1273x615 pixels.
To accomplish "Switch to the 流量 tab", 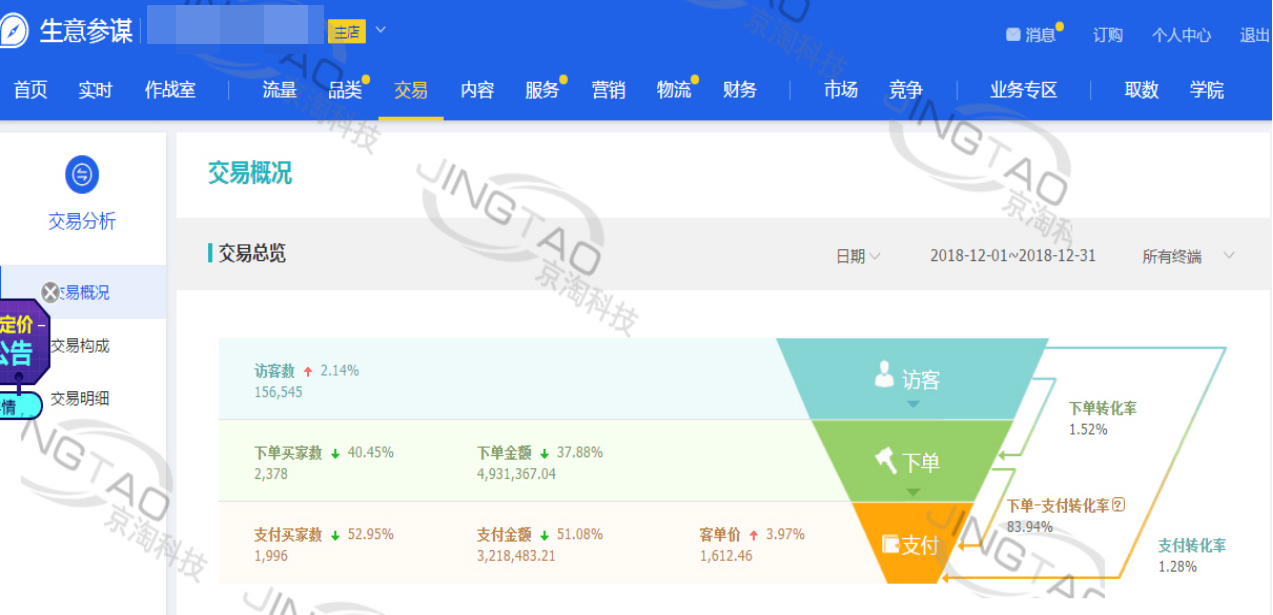I will [x=280, y=90].
